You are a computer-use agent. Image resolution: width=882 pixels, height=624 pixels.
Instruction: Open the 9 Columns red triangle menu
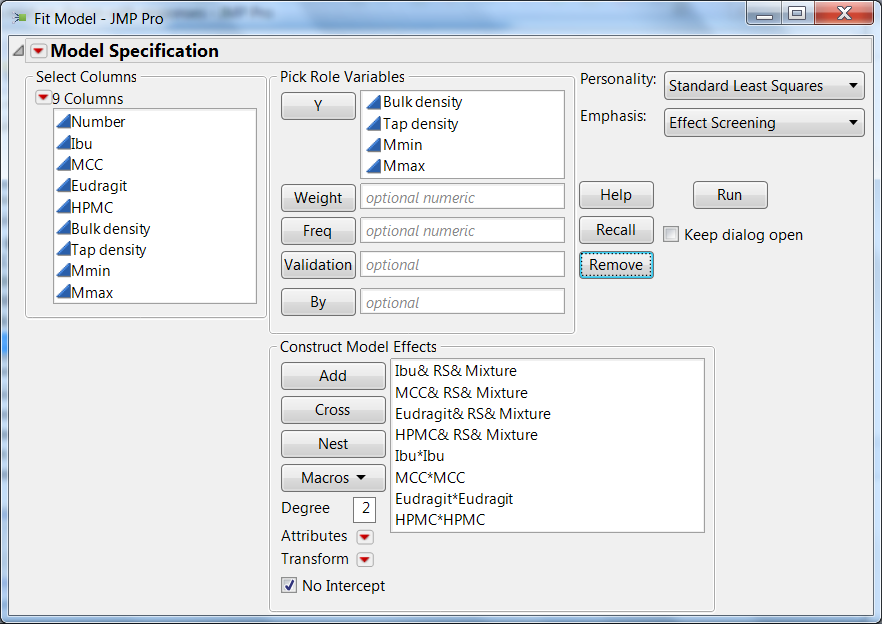click(43, 98)
